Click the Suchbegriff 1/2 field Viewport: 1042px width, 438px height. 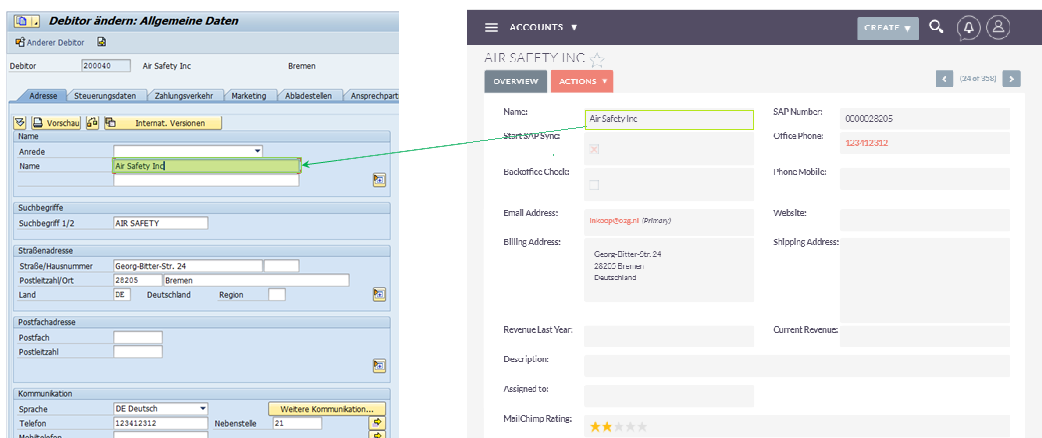point(161,223)
